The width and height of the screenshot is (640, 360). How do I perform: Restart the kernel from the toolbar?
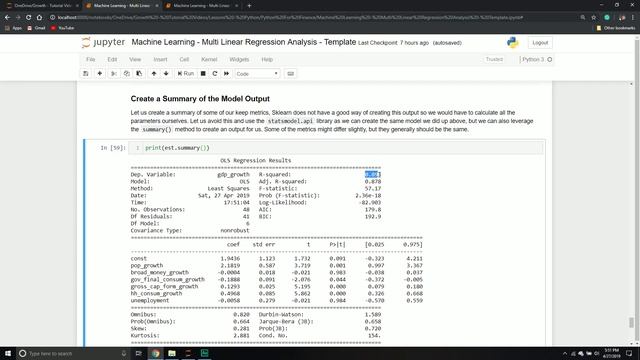[215, 73]
